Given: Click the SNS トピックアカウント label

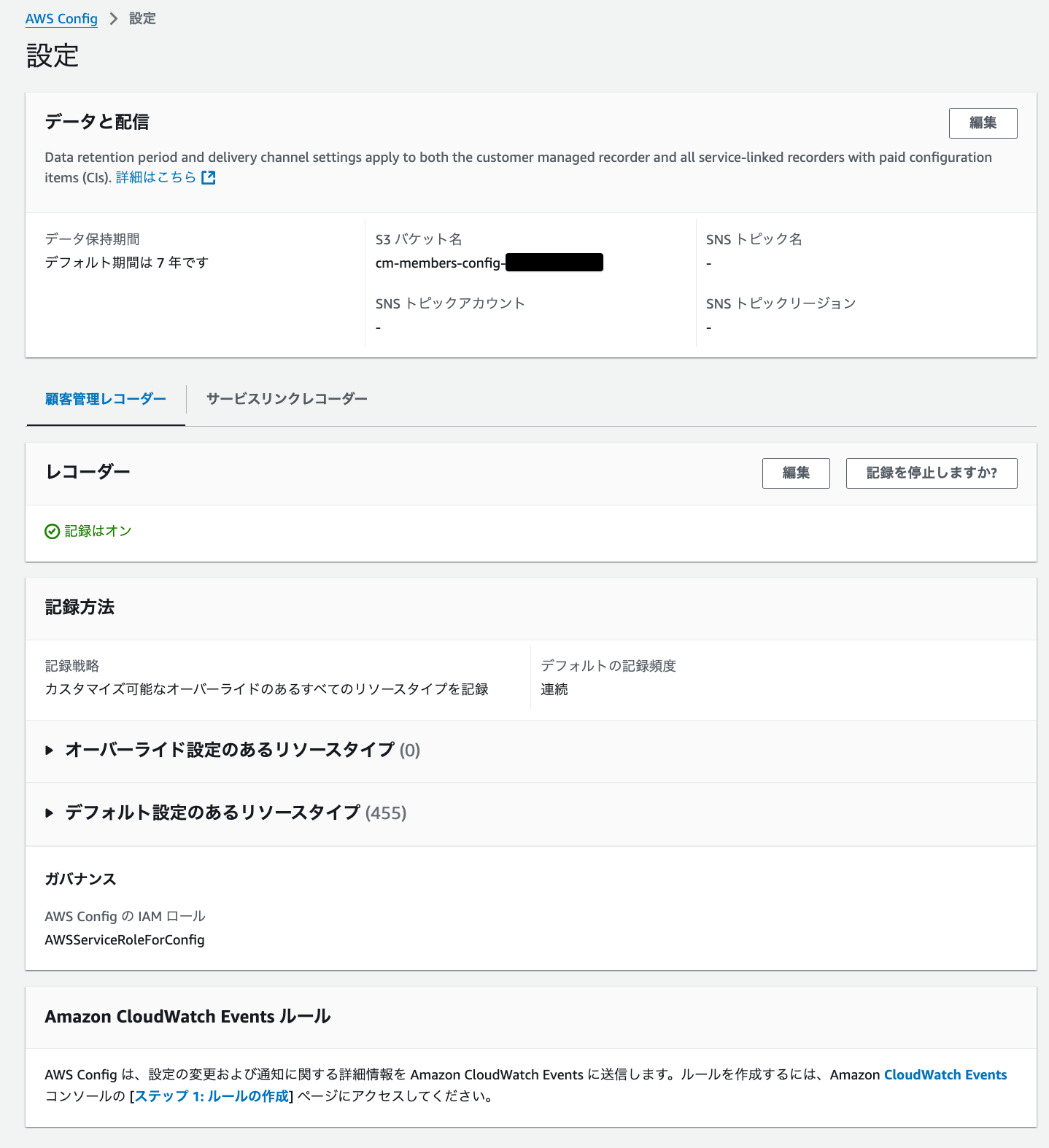Looking at the screenshot, I should pyautogui.click(x=450, y=303).
